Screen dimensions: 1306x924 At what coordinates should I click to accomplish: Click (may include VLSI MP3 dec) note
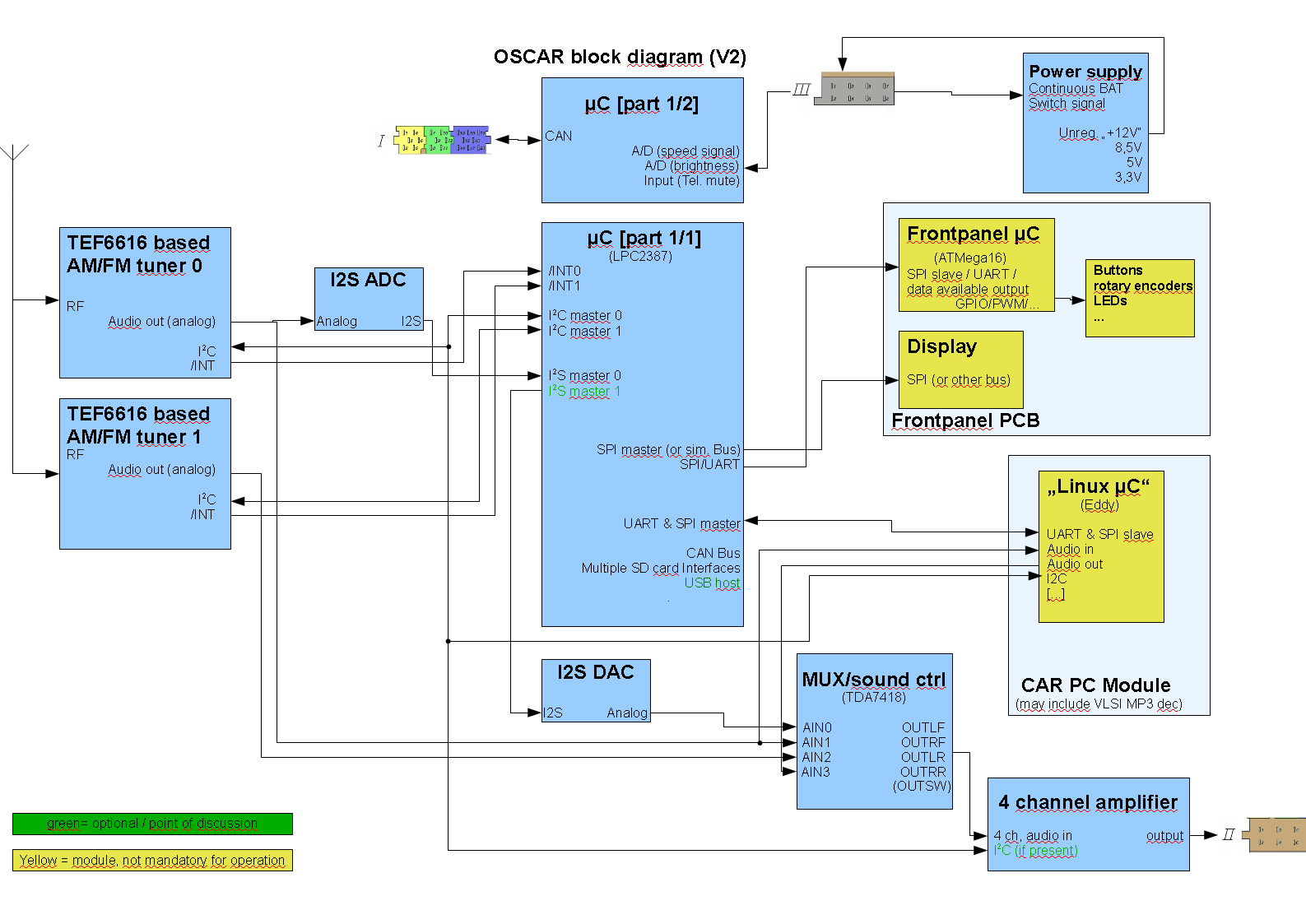pos(1099,703)
